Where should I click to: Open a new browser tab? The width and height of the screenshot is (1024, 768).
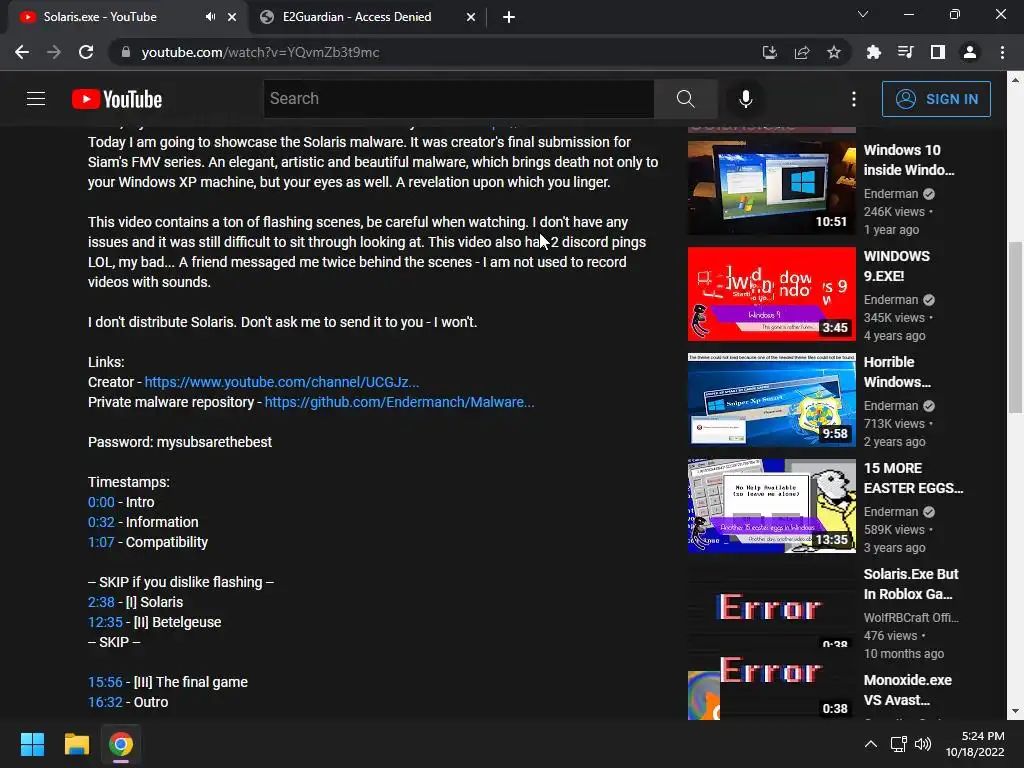509,17
